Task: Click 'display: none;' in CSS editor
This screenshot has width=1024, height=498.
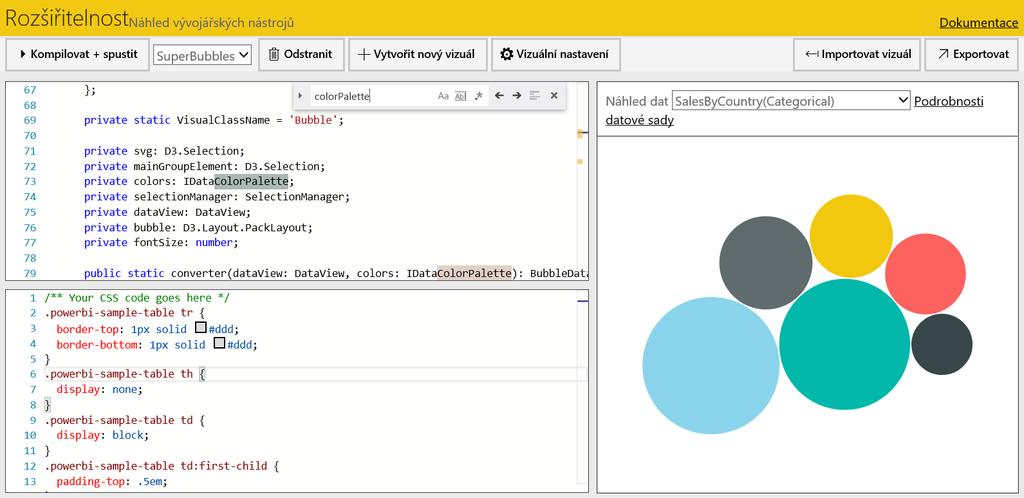Action: pos(99,389)
